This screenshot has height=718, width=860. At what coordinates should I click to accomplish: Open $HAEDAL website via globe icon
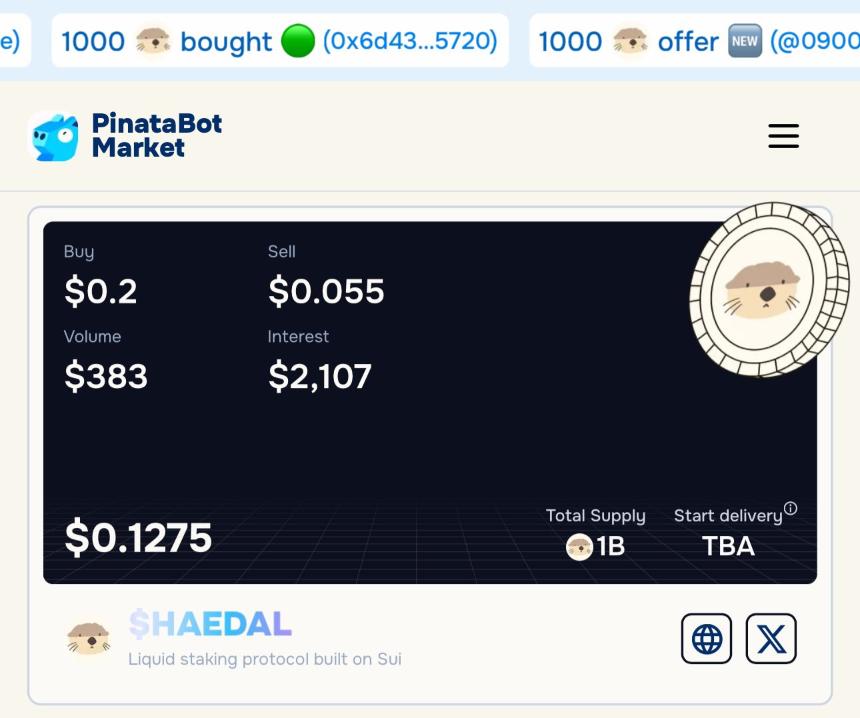(x=707, y=639)
